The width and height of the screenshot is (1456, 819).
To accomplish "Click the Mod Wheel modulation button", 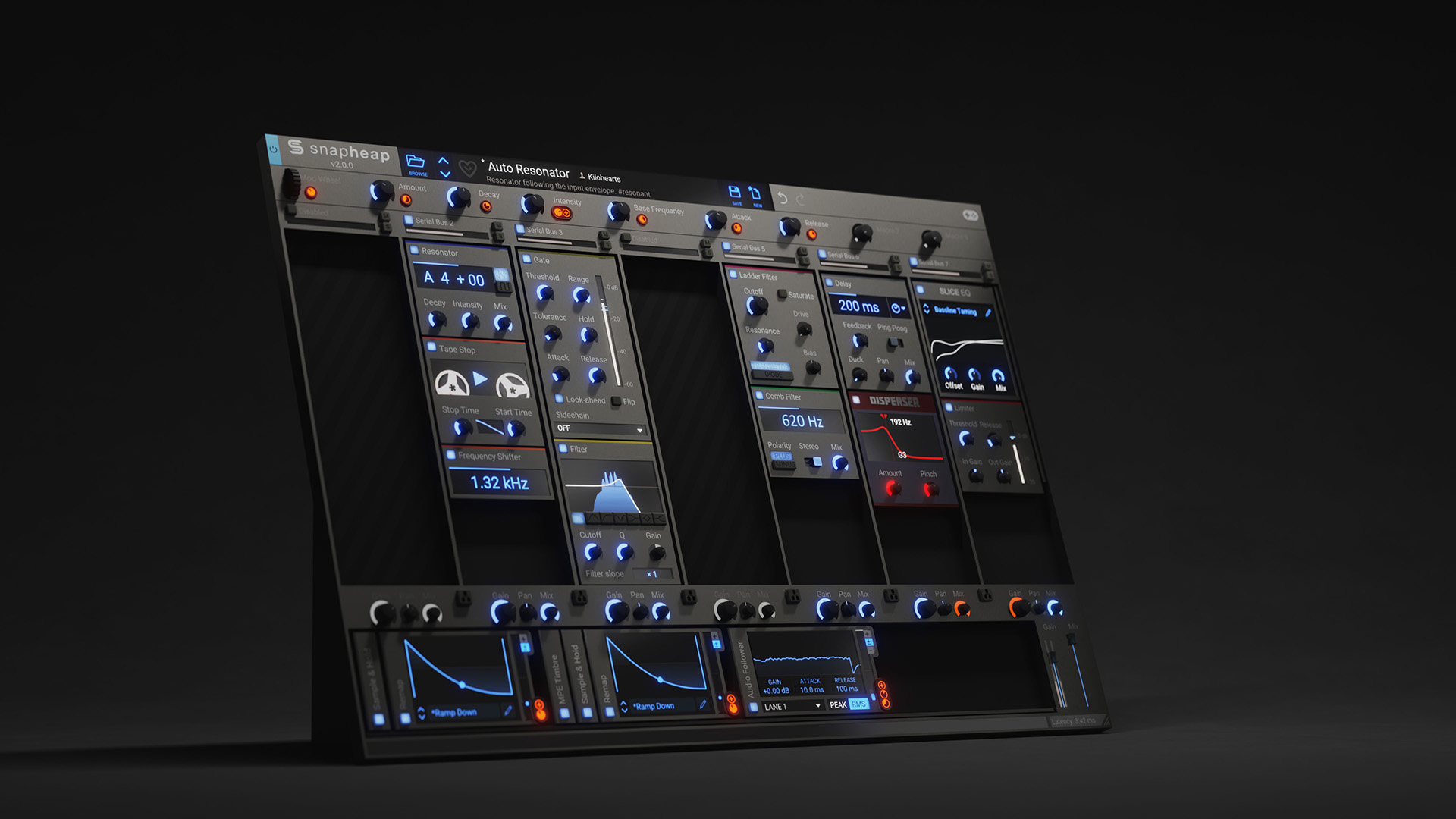I will pyautogui.click(x=310, y=193).
